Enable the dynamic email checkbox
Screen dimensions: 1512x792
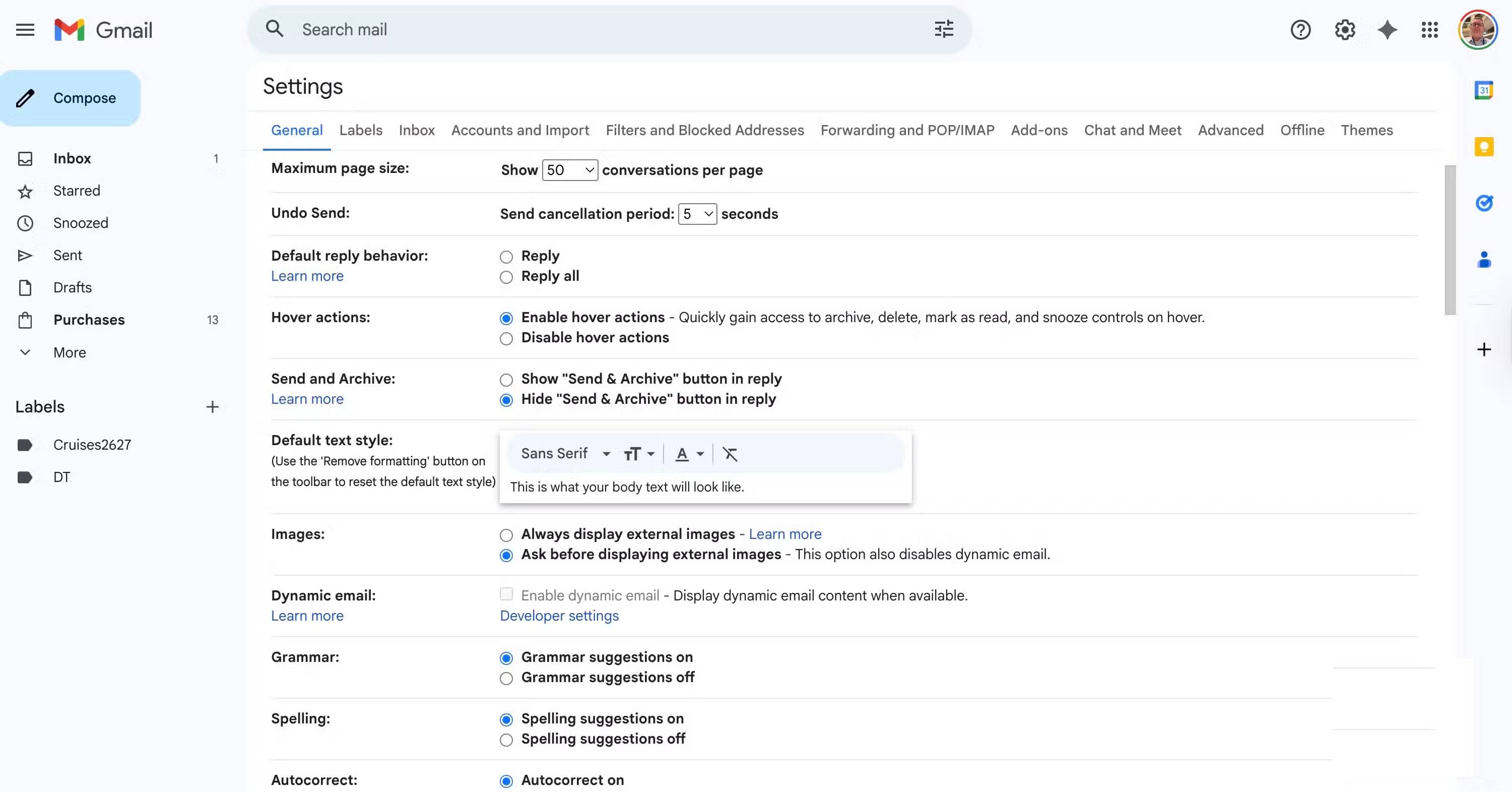click(506, 594)
